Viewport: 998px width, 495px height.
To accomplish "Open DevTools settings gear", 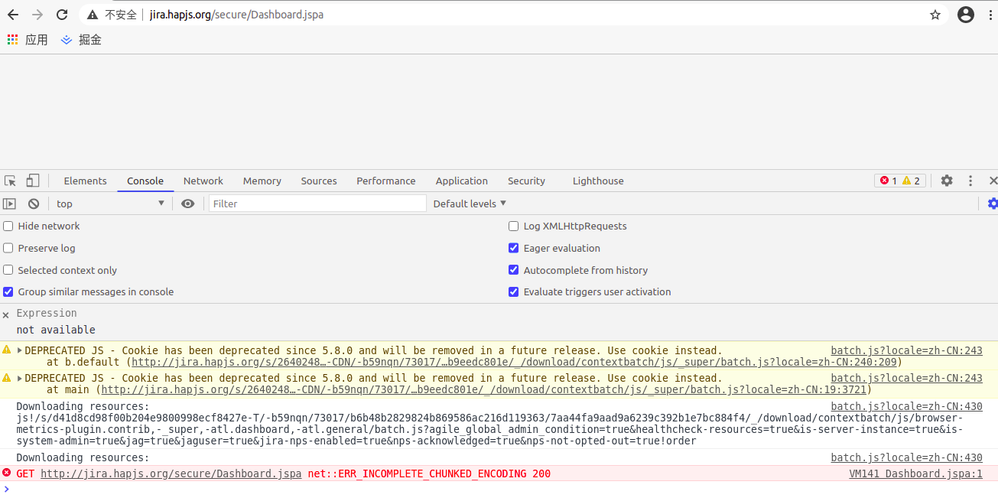I will pyautogui.click(x=946, y=181).
